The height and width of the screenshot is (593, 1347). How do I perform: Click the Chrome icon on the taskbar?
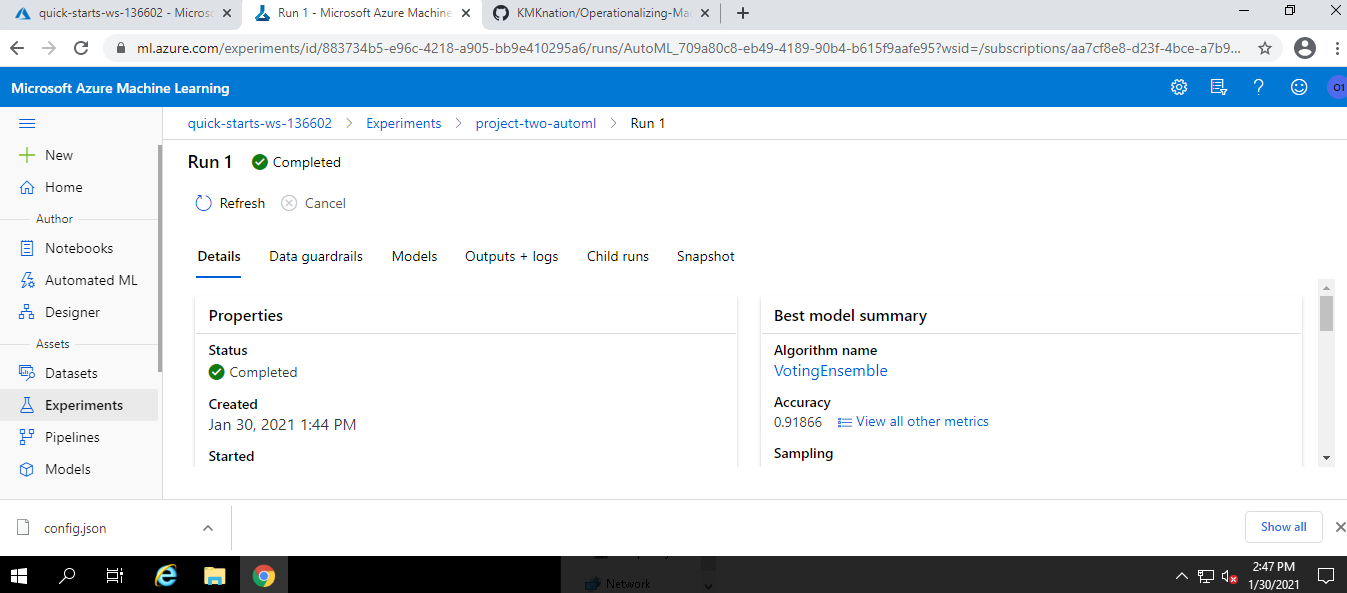(264, 575)
